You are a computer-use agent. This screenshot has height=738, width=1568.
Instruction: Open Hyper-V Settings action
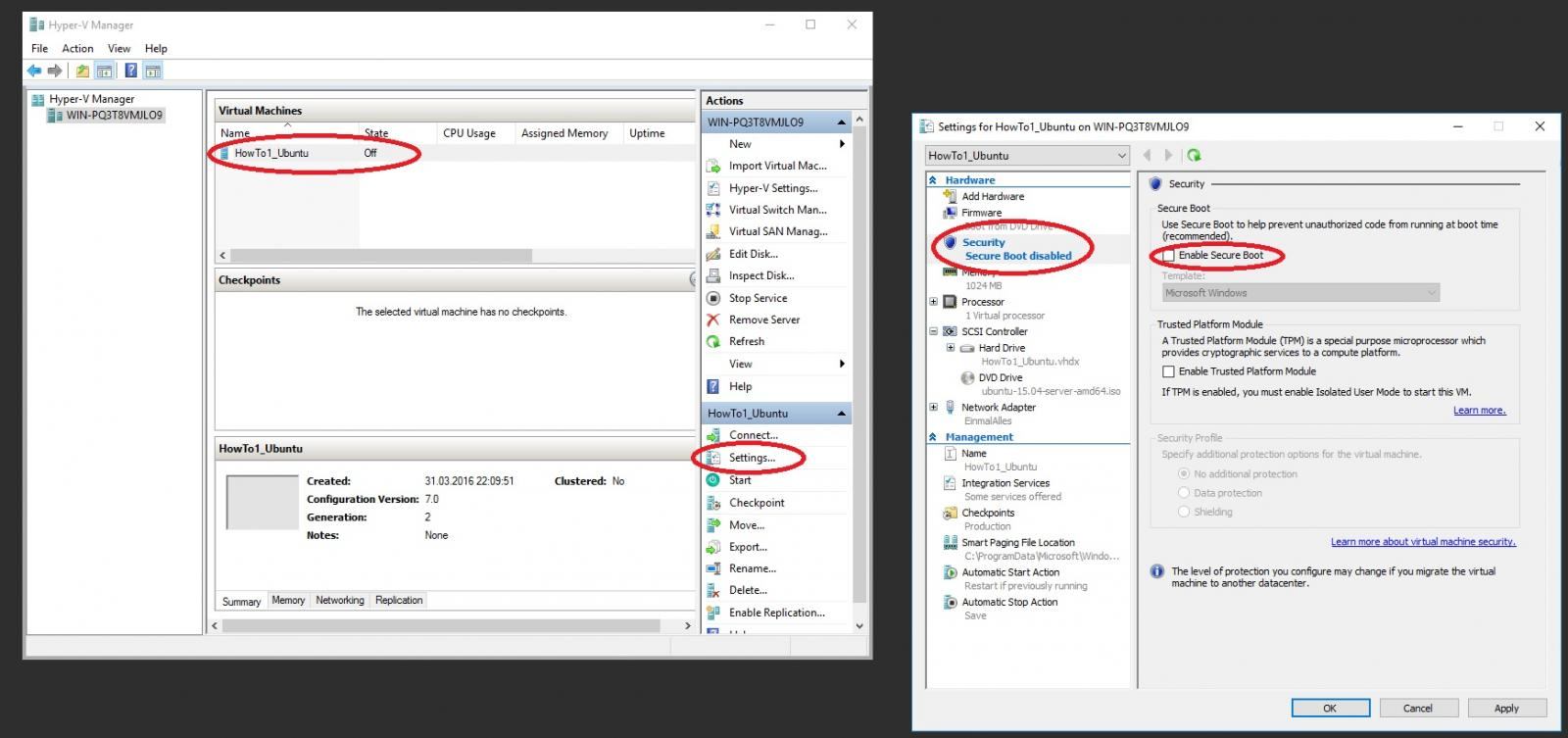pyautogui.click(x=773, y=188)
